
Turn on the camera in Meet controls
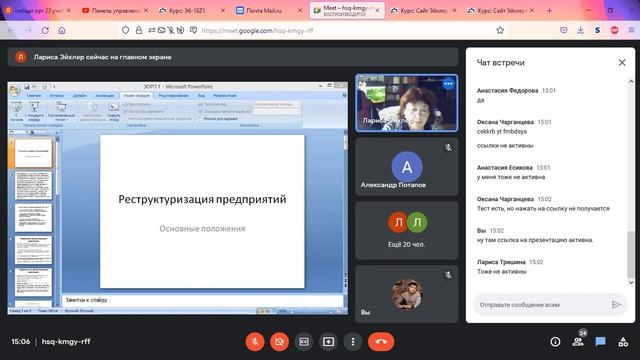[280, 342]
